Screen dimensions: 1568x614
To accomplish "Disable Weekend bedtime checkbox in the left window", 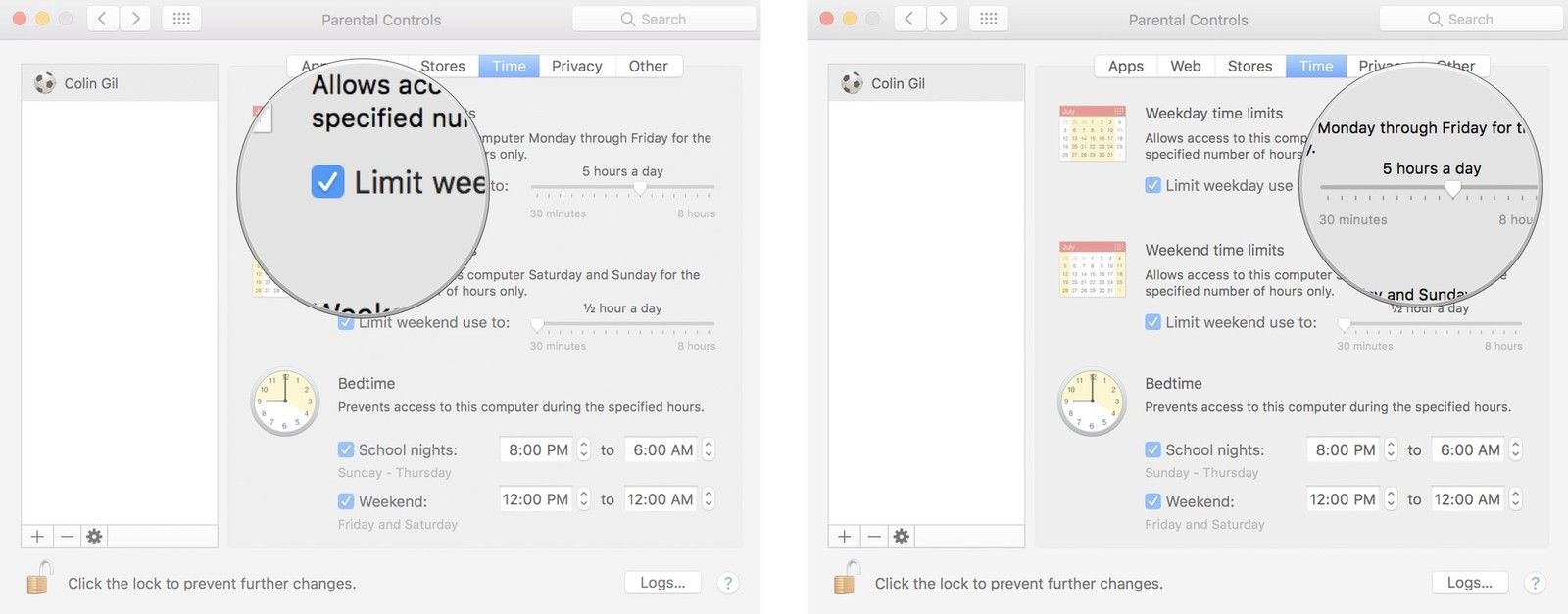I will (346, 501).
